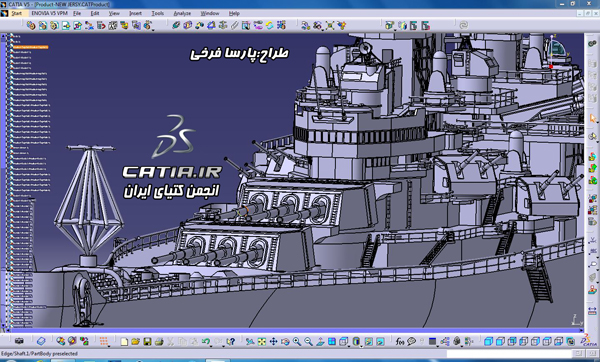Click the Open folder icon
The image size is (600, 362).
135,341
